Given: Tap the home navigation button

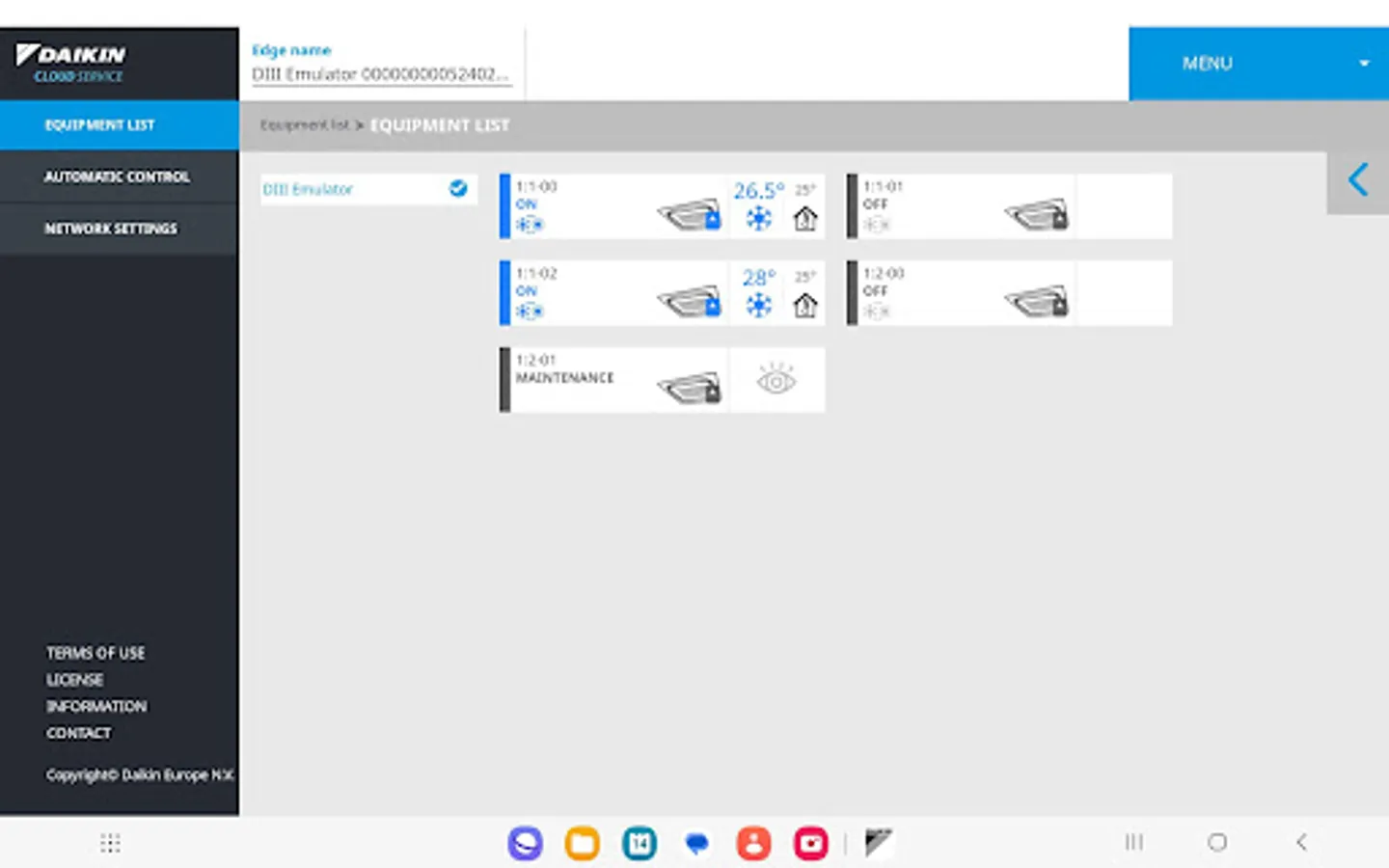Looking at the screenshot, I should (1217, 843).
